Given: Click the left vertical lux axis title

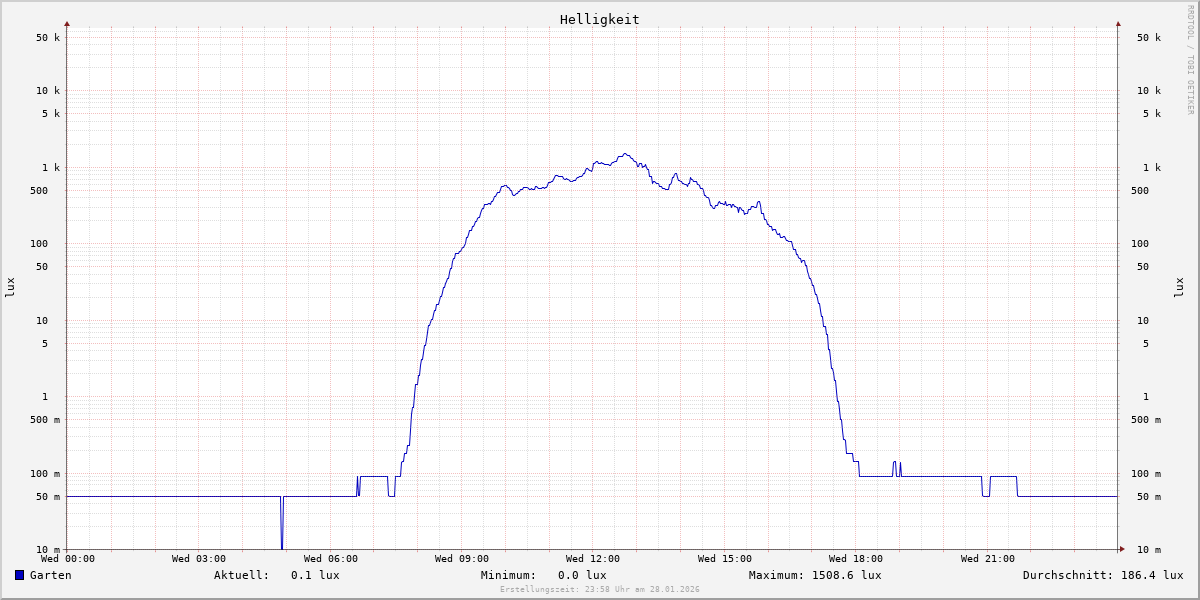Looking at the screenshot, I should (10, 287).
